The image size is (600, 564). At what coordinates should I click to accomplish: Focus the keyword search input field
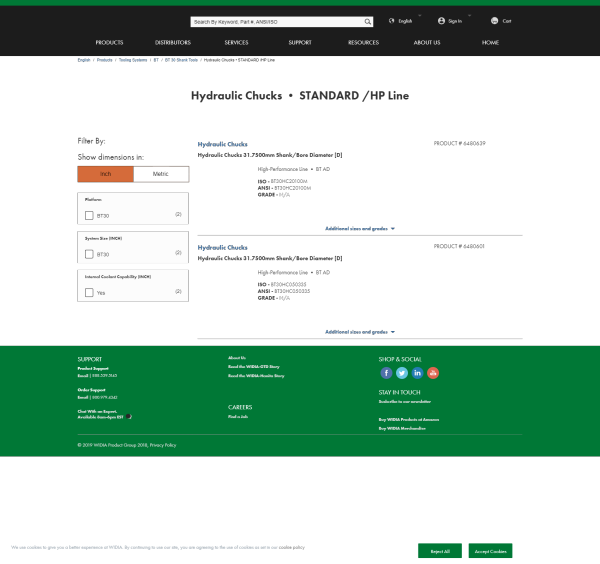pyautogui.click(x=277, y=22)
